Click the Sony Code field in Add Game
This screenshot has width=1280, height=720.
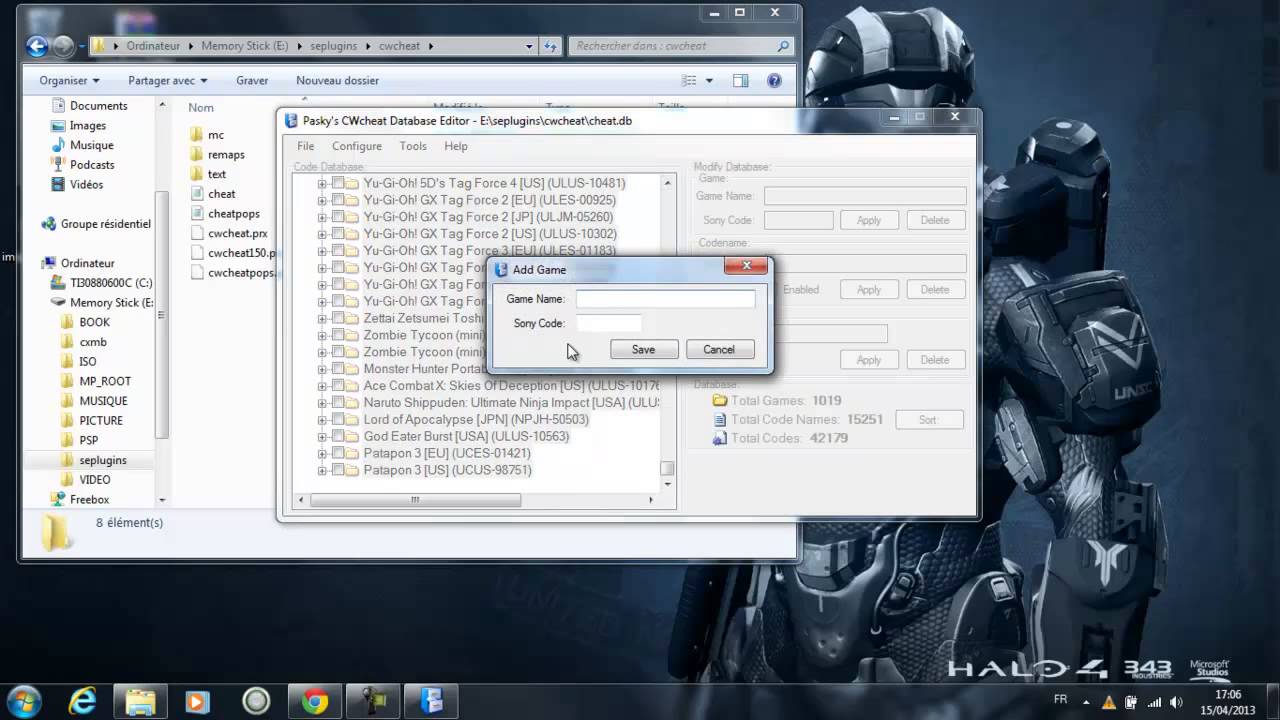tap(608, 323)
